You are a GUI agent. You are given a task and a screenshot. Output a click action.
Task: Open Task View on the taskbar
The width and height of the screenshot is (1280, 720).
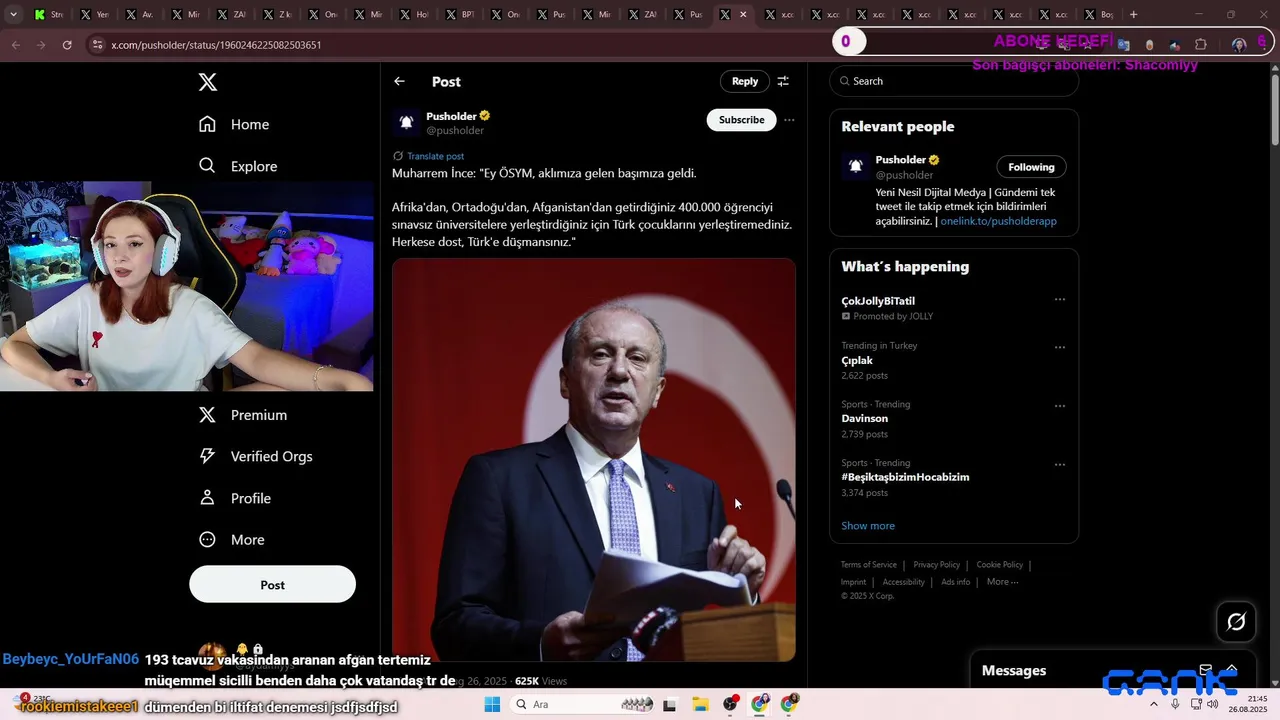[669, 704]
